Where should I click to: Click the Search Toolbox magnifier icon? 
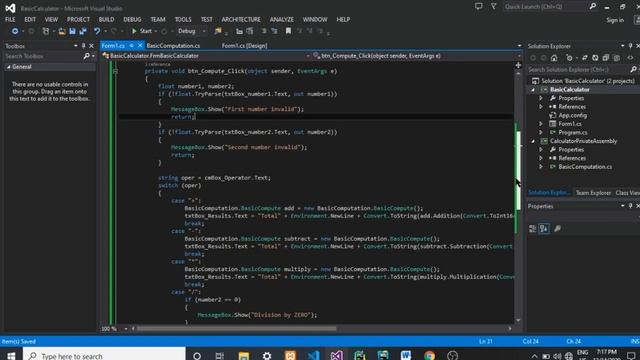[x=86, y=56]
